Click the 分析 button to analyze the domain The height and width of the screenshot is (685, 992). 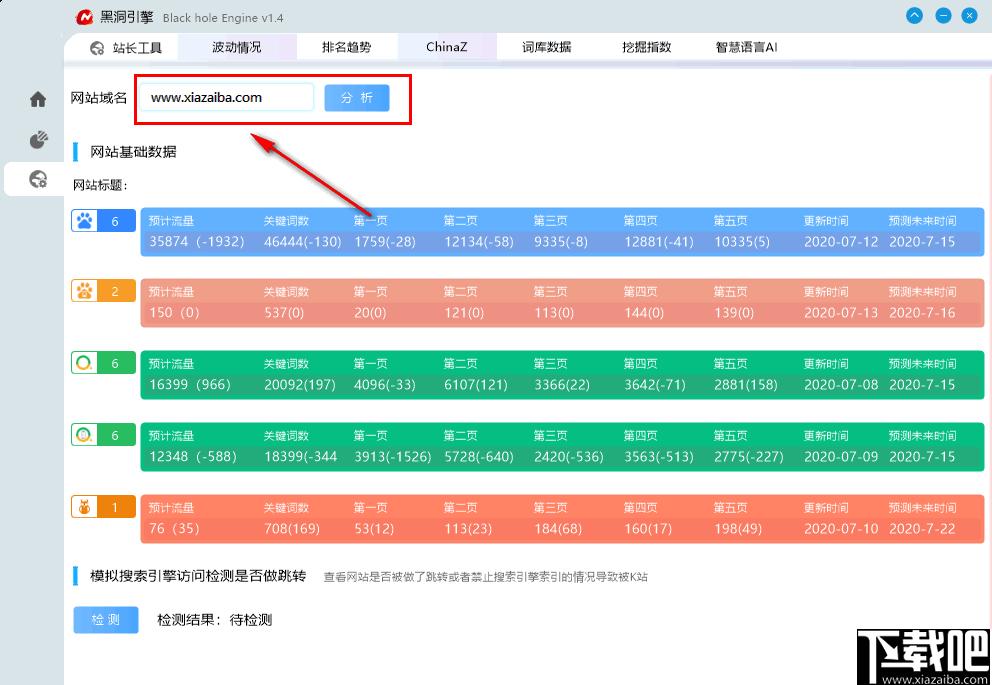(x=357, y=98)
